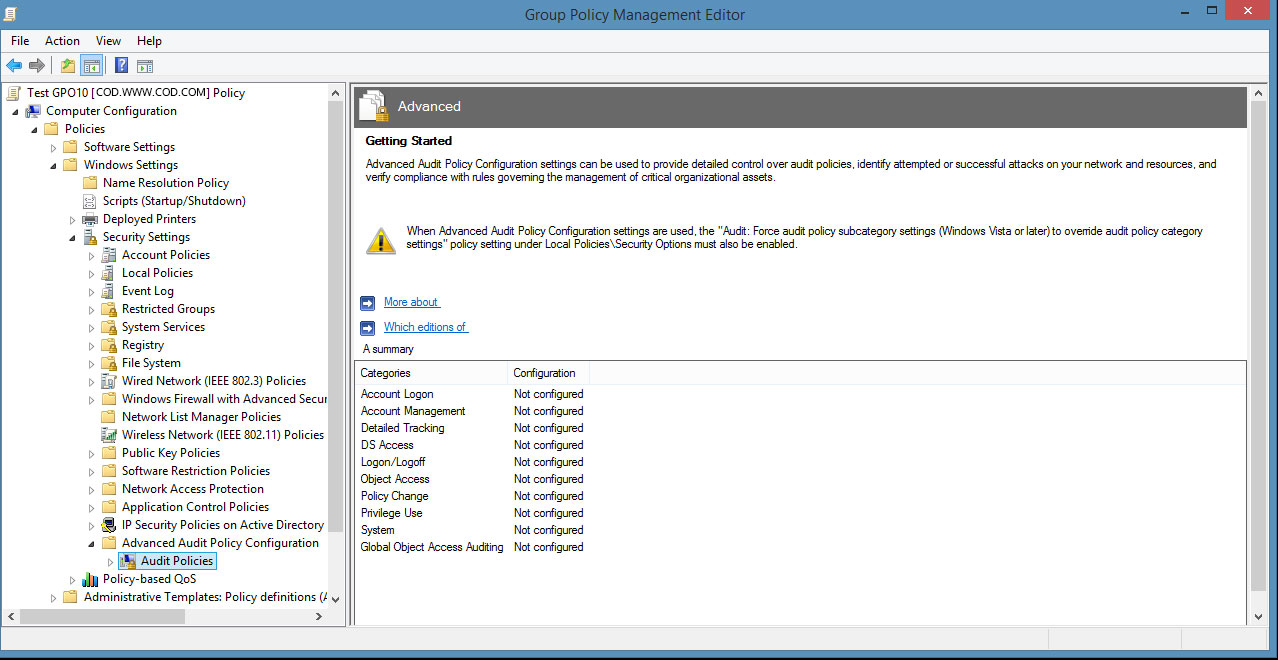Viewport: 1278px width, 660px height.
Task: Click the Configuration column header
Action: point(548,373)
